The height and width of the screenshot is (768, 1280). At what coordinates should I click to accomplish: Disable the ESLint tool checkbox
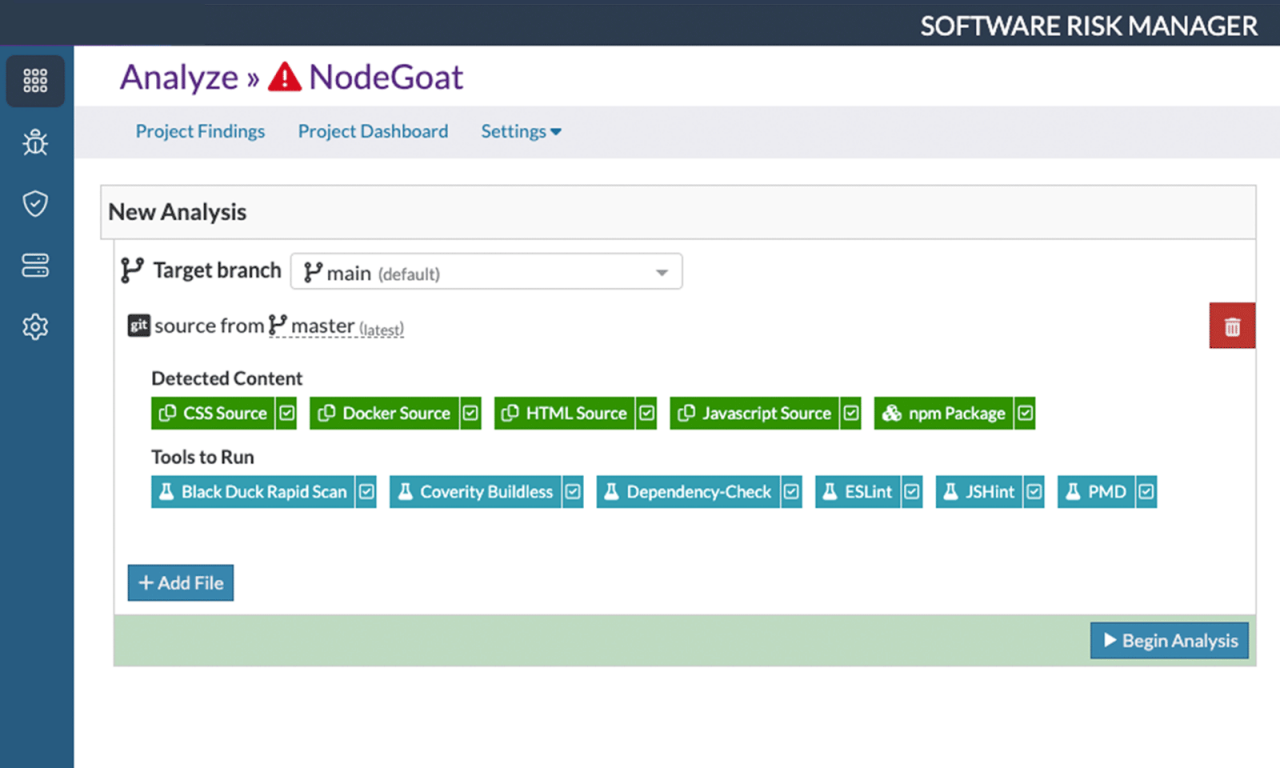911,492
